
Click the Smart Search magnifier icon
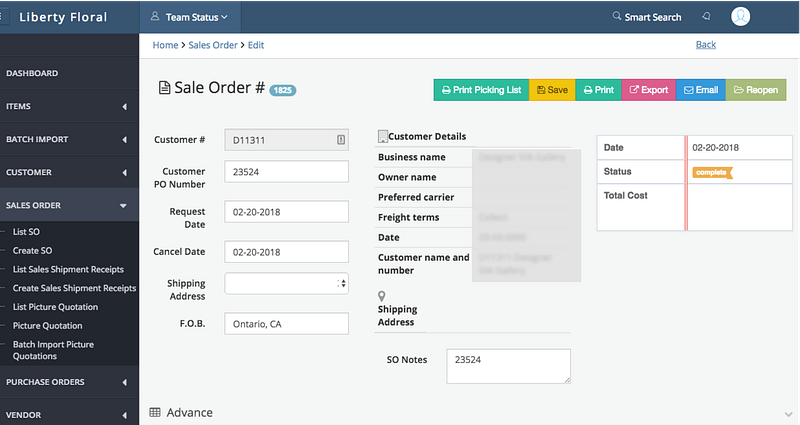[x=616, y=17]
